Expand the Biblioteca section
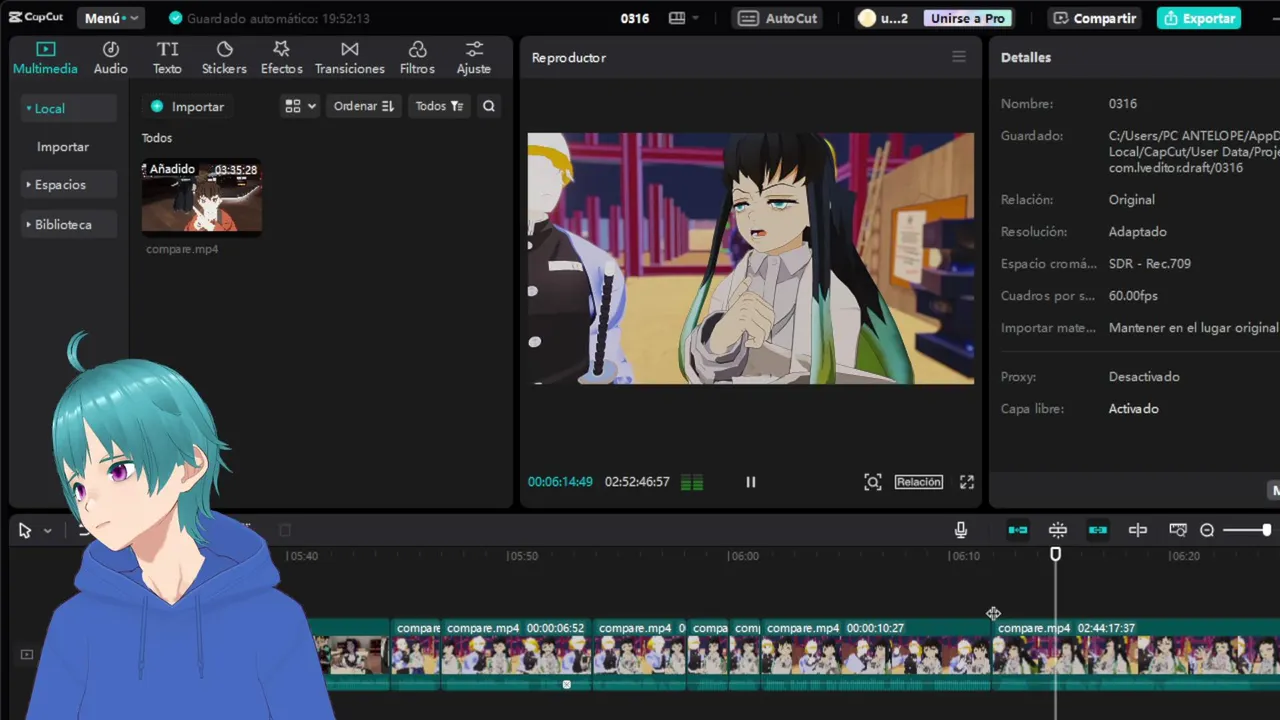 68,225
